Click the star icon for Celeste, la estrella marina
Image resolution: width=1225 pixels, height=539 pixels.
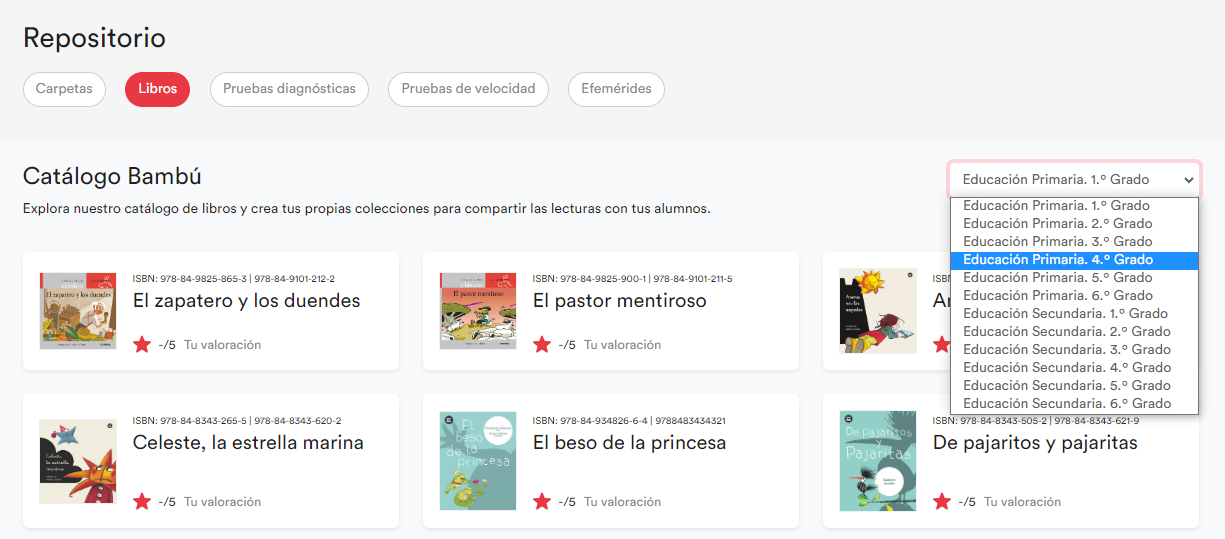coord(142,502)
